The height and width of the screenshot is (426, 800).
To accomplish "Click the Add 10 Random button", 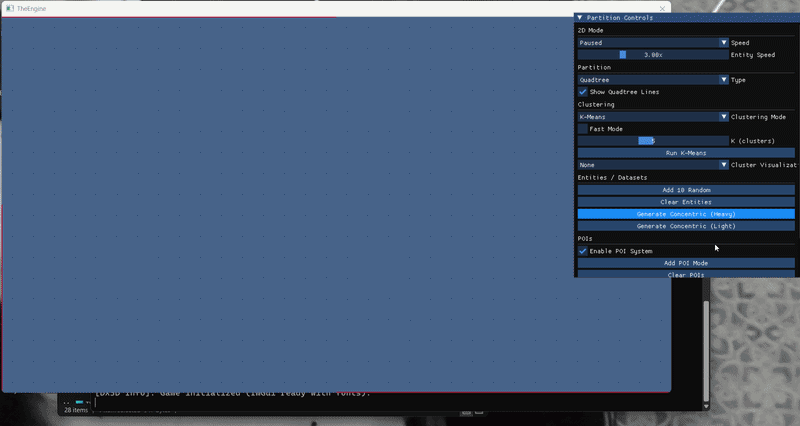I will click(686, 190).
